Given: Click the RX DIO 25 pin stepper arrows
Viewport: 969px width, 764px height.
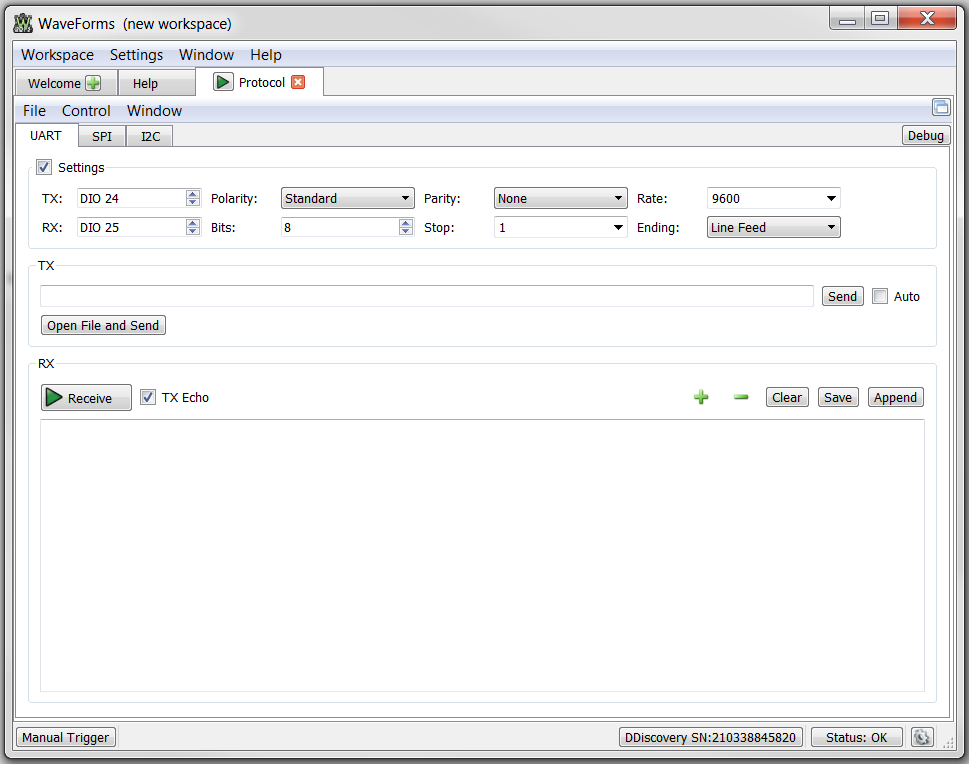Looking at the screenshot, I should tap(193, 227).
